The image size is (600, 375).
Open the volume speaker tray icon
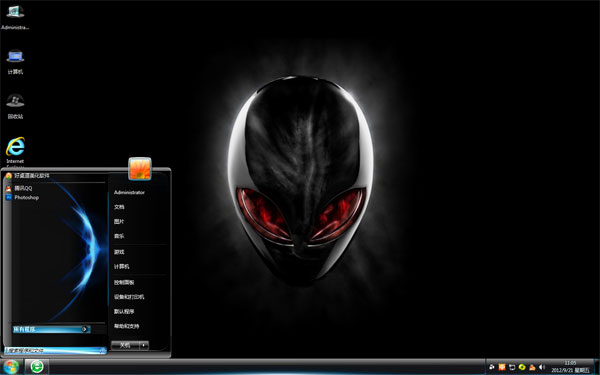[542, 367]
